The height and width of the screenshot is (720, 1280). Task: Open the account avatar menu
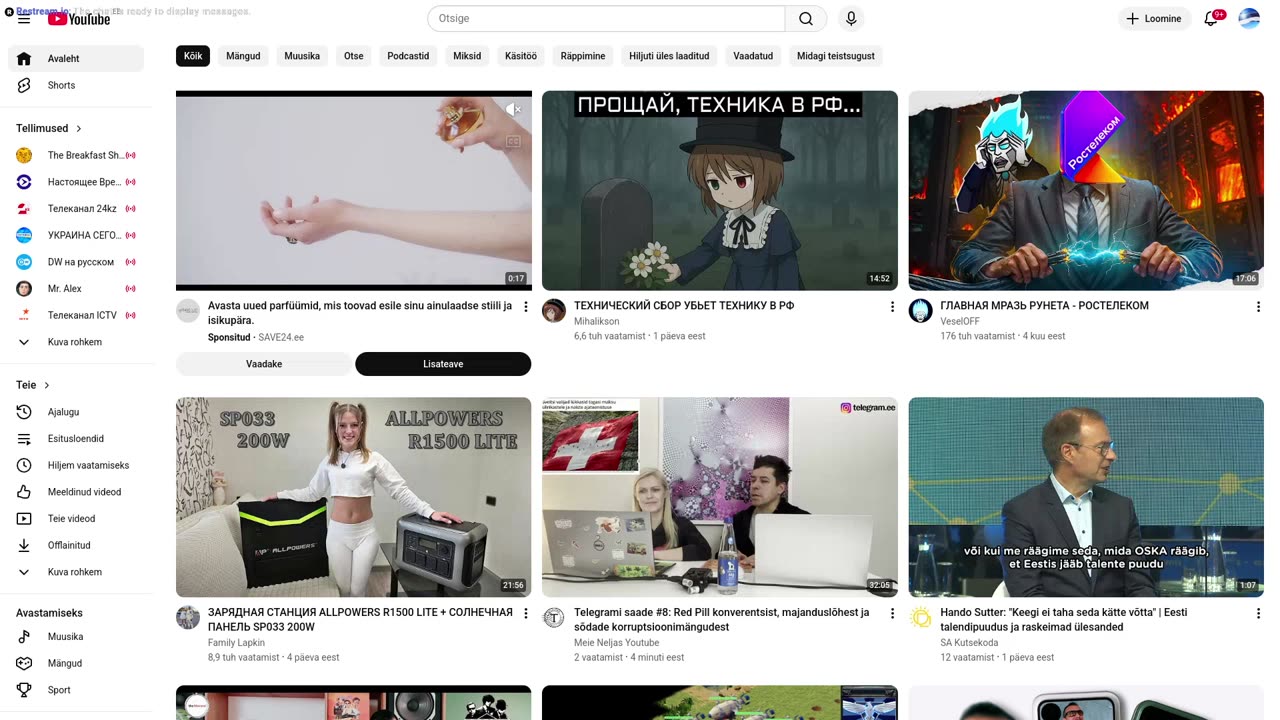tap(1249, 19)
